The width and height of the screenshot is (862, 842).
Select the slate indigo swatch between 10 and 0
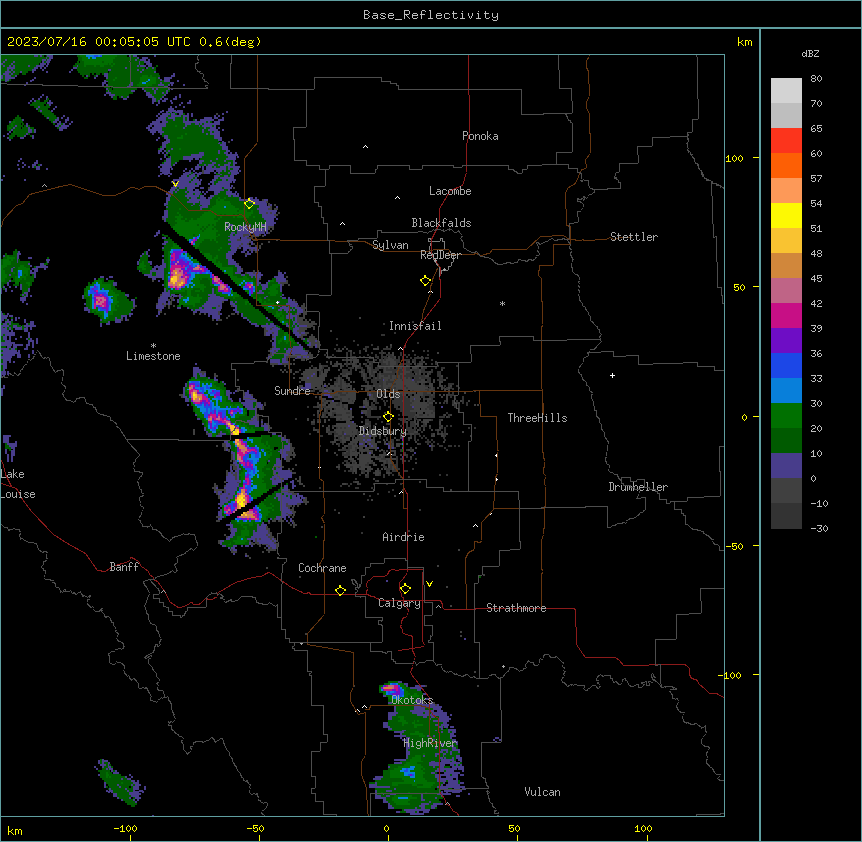coord(786,466)
